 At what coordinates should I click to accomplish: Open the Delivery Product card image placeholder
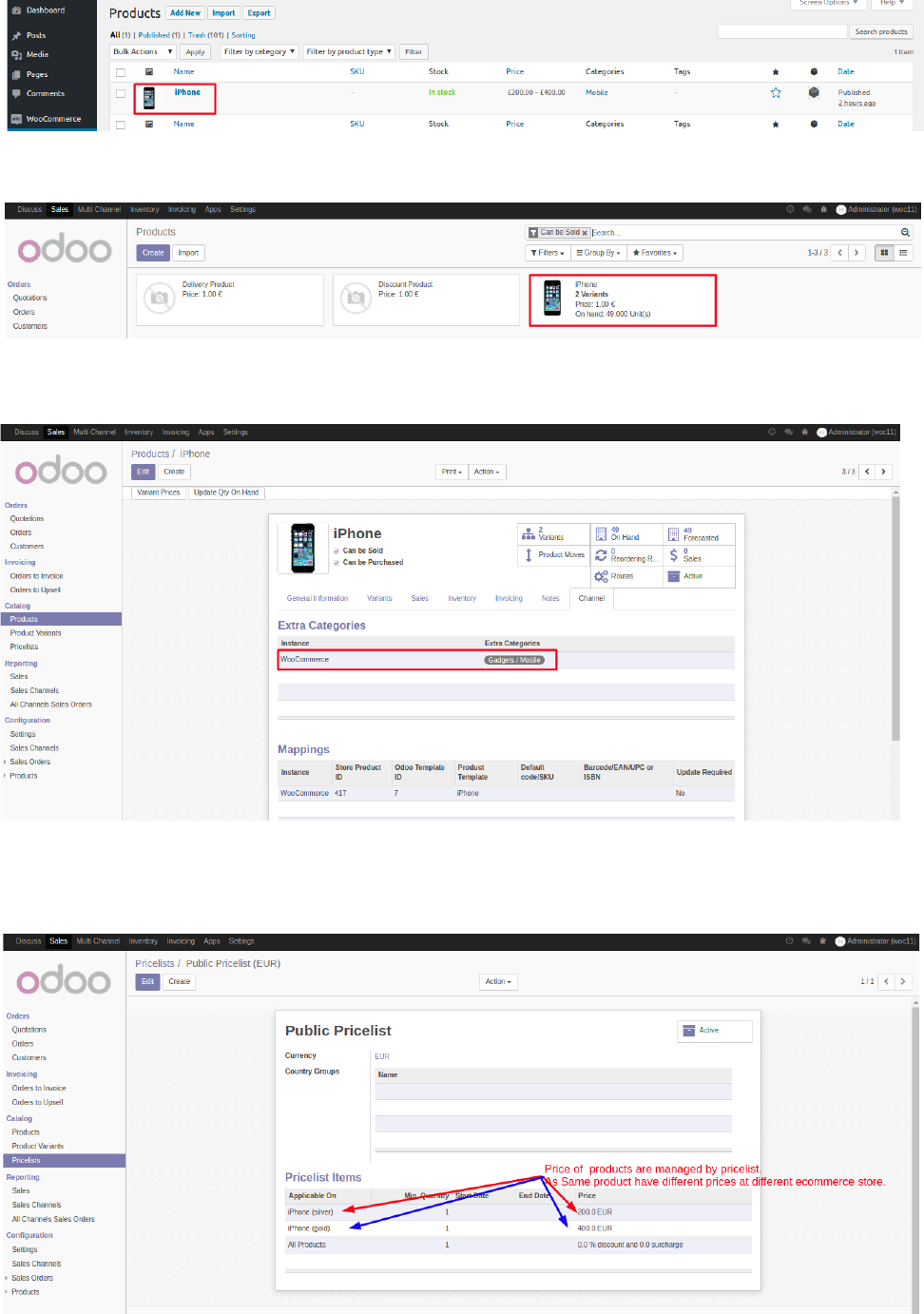[x=160, y=299]
